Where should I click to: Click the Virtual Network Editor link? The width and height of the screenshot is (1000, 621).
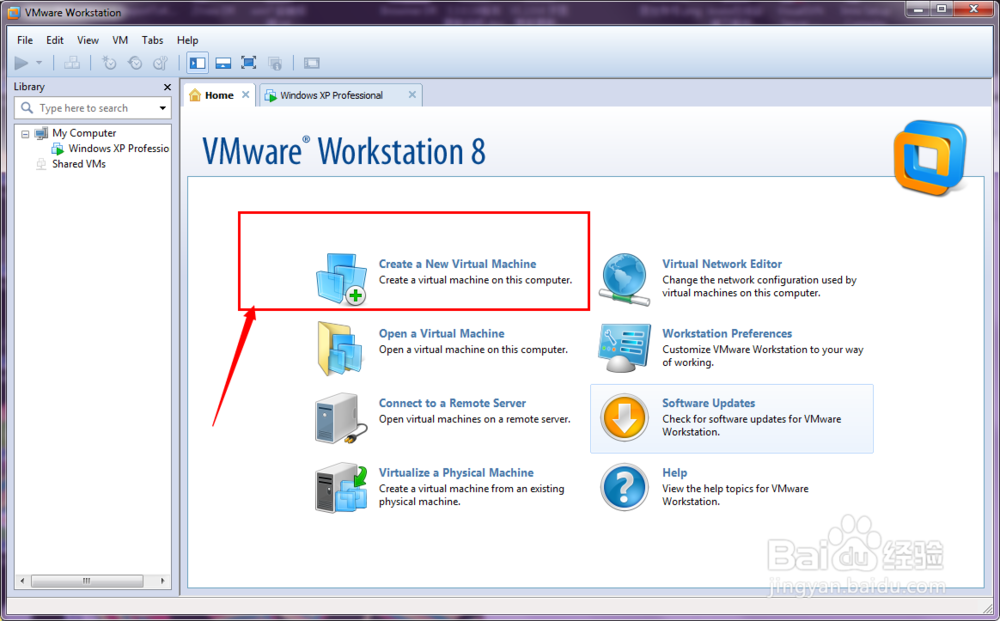[x=722, y=264]
